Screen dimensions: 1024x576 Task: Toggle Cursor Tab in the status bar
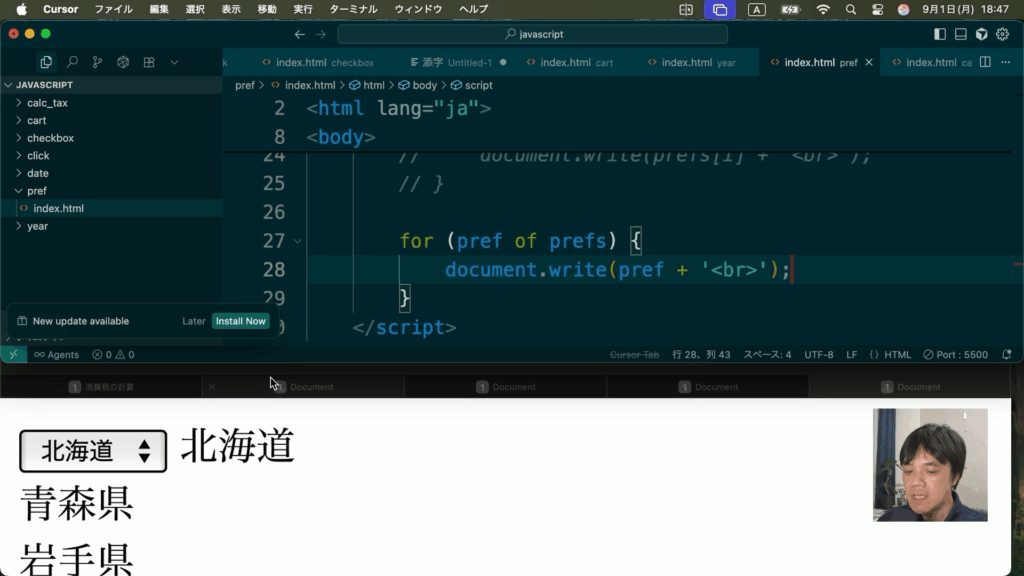(635, 354)
